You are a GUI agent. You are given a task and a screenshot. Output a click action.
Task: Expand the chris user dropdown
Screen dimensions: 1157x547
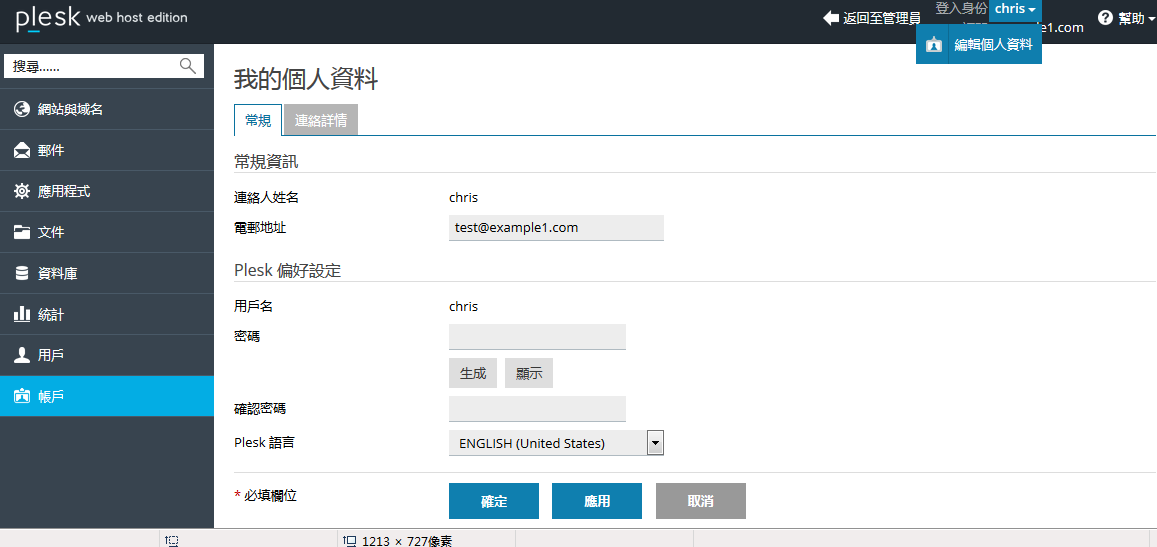coord(1015,9)
